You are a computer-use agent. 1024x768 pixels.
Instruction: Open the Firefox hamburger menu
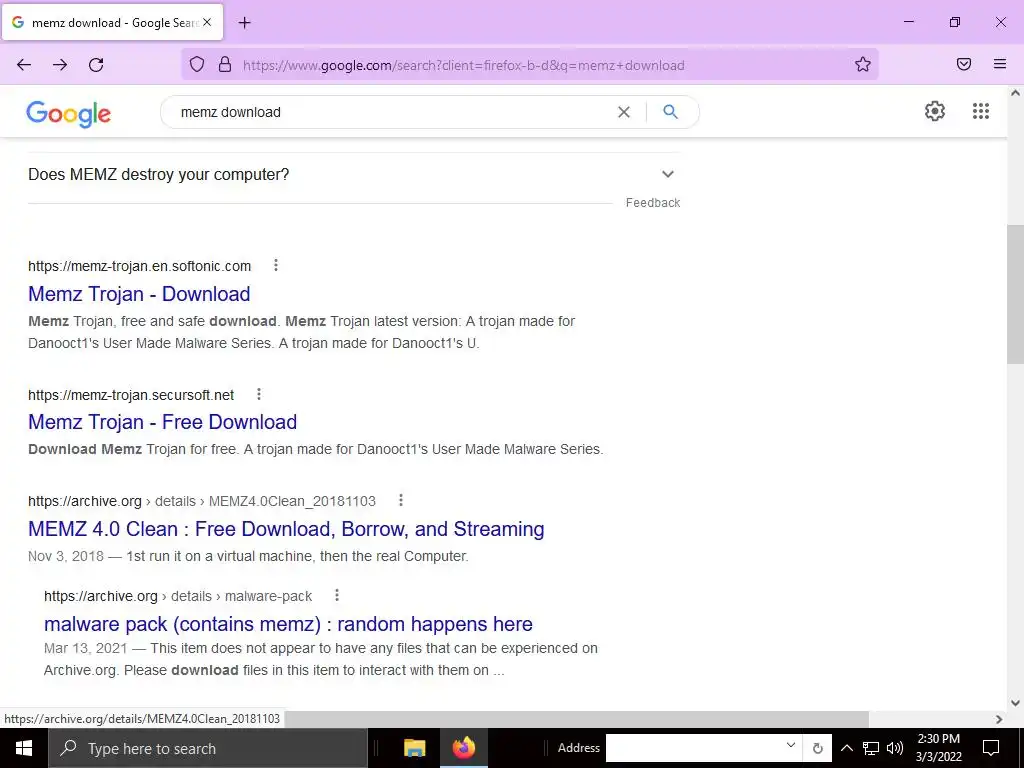(1000, 64)
